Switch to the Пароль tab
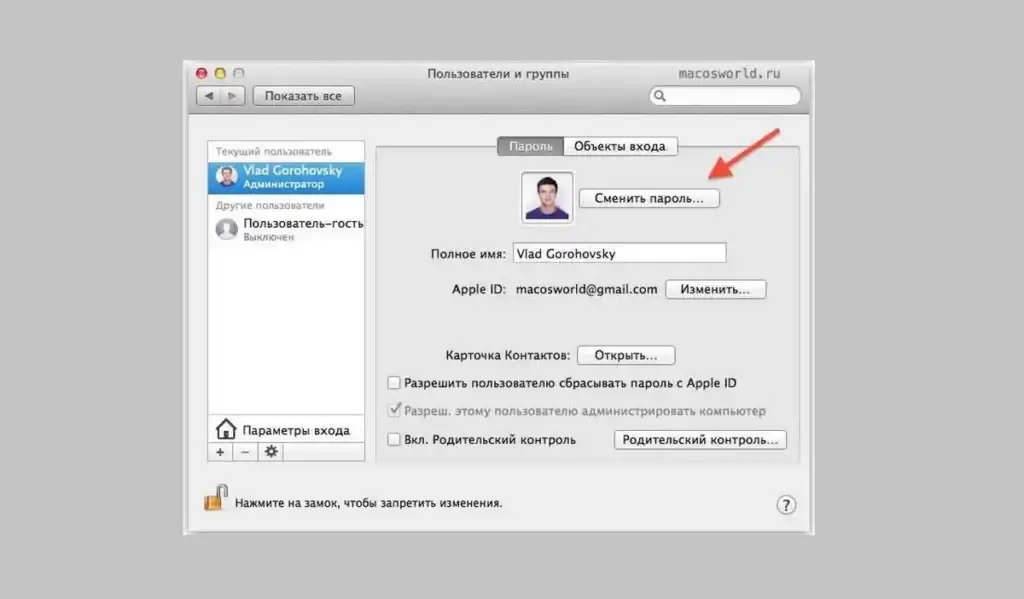Viewport: 1024px width, 599px height. (x=530, y=146)
